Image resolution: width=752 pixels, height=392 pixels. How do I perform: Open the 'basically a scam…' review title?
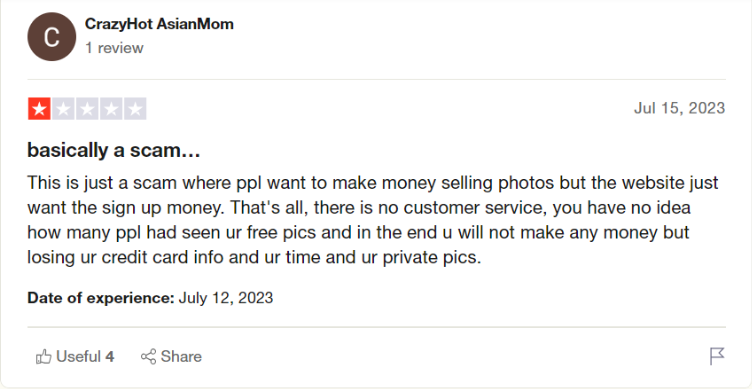(114, 150)
